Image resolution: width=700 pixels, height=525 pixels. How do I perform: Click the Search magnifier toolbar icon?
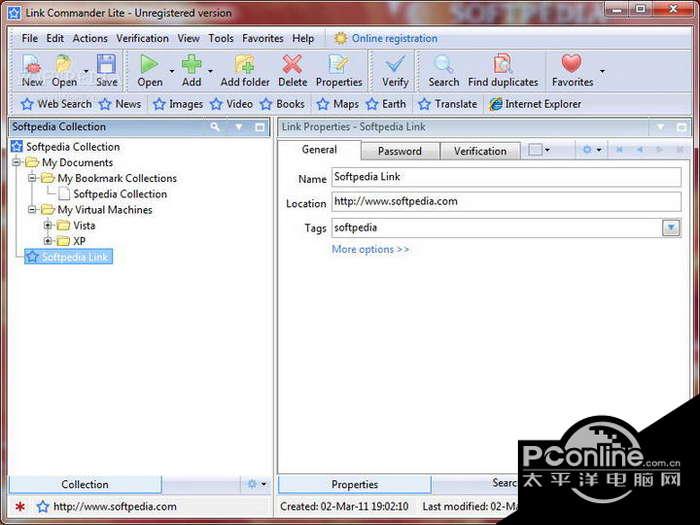pyautogui.click(x=444, y=64)
